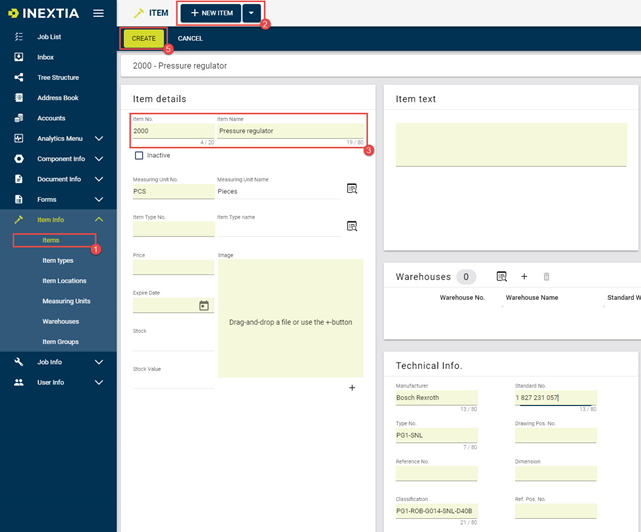Click the Item text area
The width and height of the screenshot is (641, 532).
pyautogui.click(x=511, y=145)
